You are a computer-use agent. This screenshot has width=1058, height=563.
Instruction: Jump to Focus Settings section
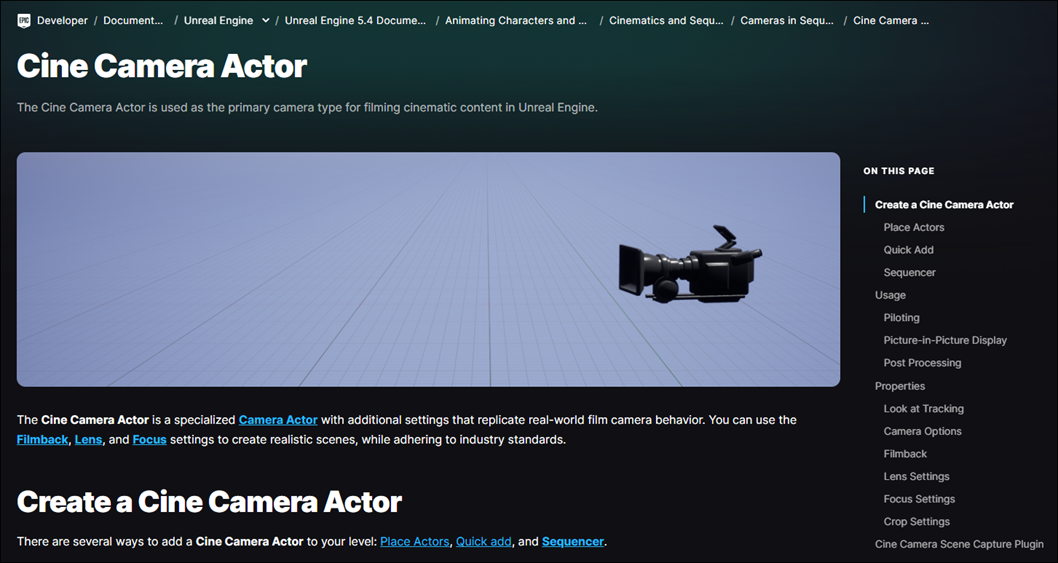[919, 499]
